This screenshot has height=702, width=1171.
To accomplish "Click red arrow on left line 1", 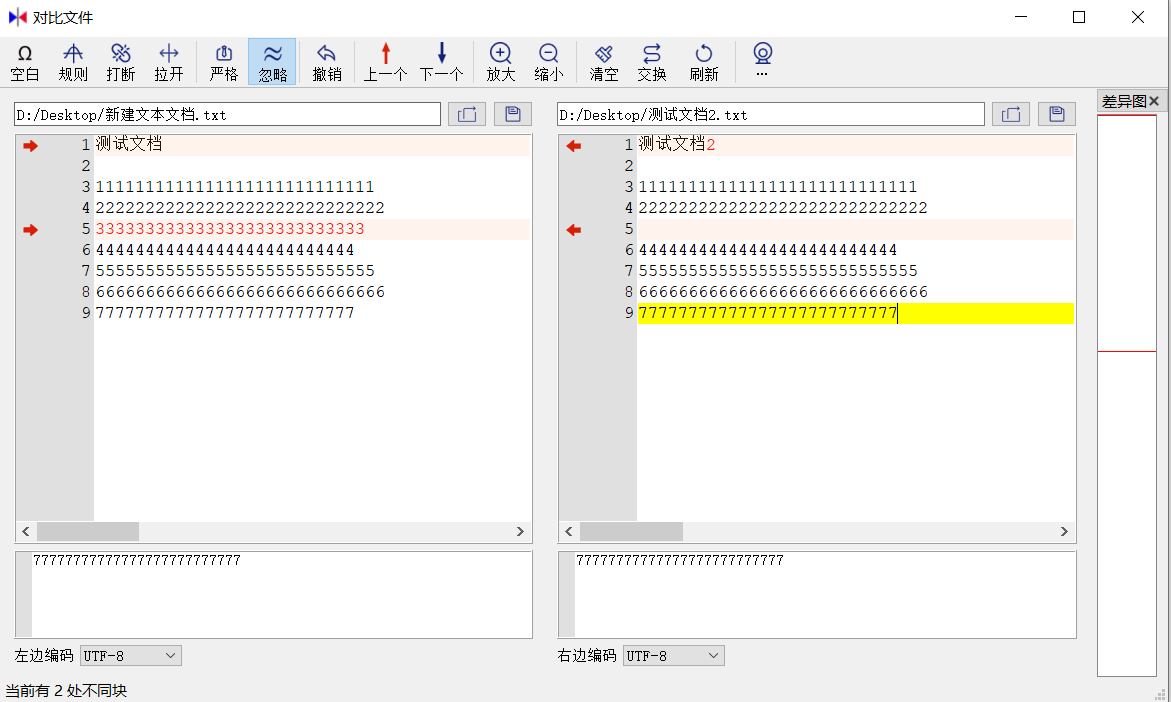I will pos(31,146).
